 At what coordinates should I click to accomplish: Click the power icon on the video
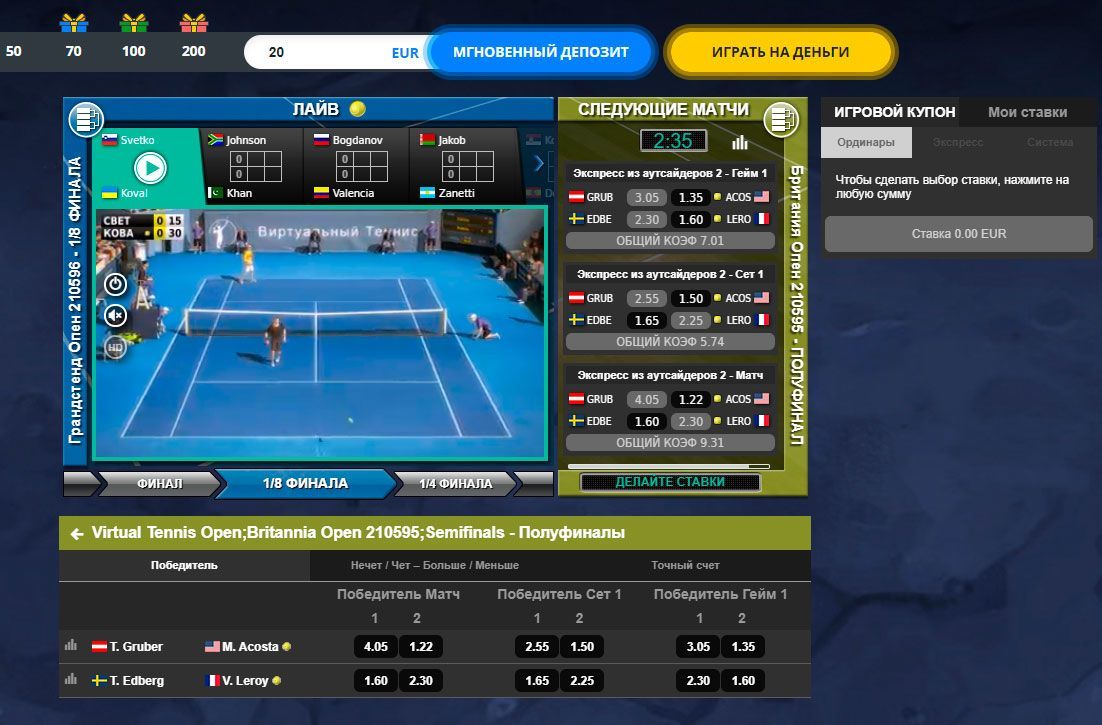115,284
